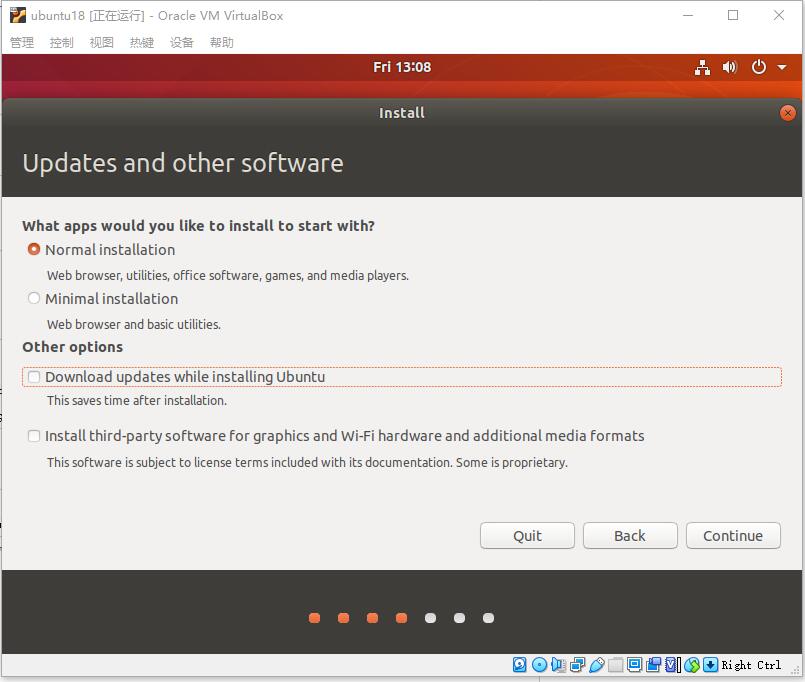Click the Right Ctrl host key label
This screenshot has height=682, width=805.
[x=751, y=665]
